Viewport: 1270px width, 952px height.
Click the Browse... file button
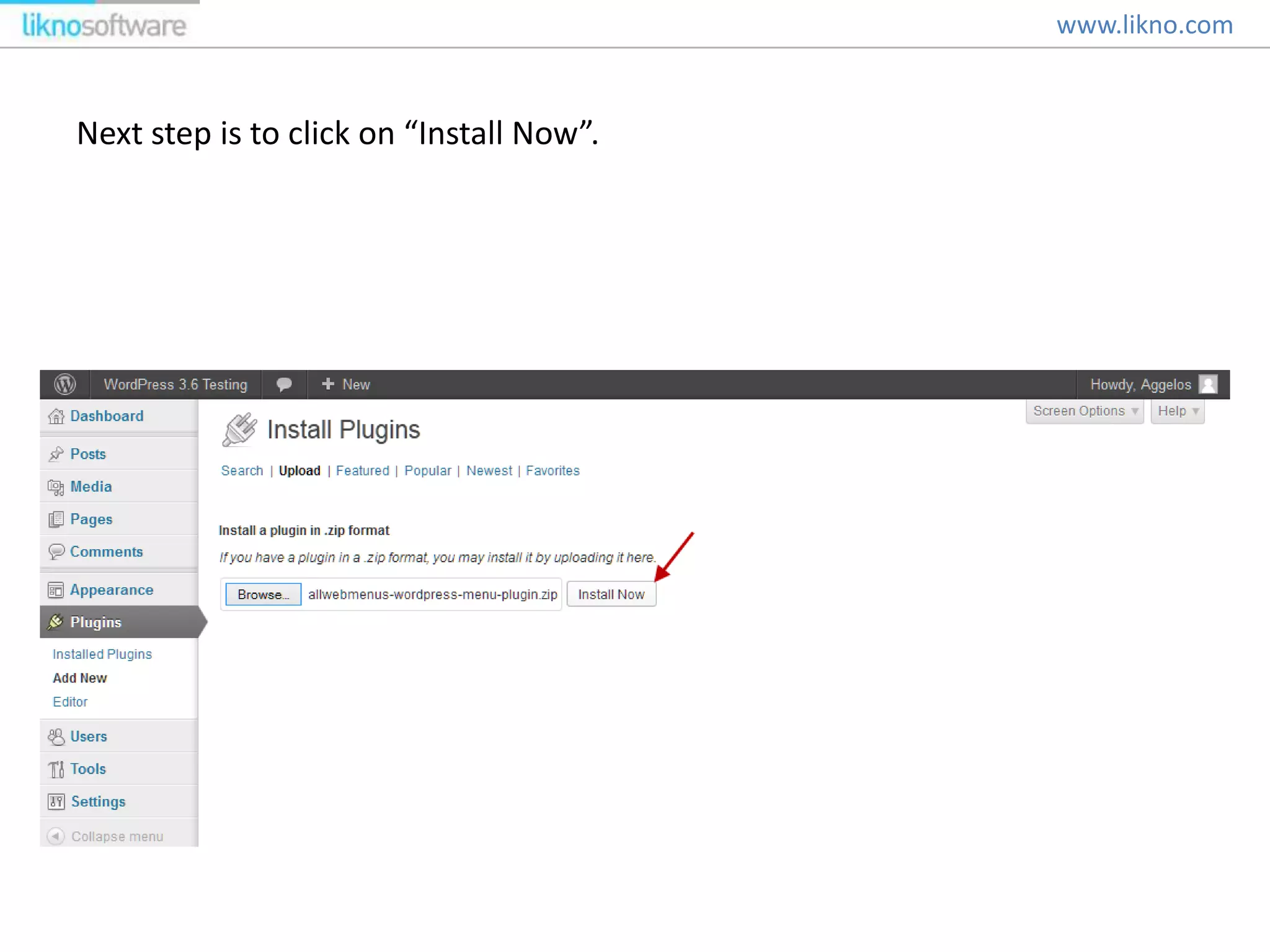tap(263, 594)
